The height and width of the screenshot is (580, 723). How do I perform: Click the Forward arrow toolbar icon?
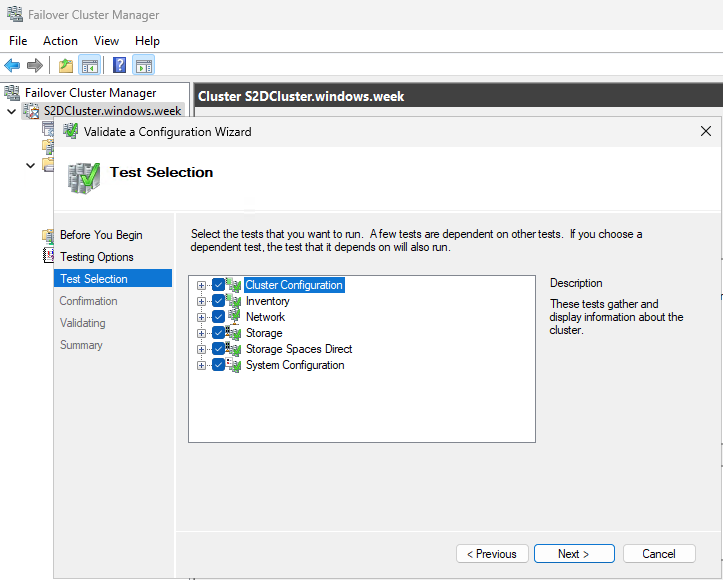tap(35, 65)
